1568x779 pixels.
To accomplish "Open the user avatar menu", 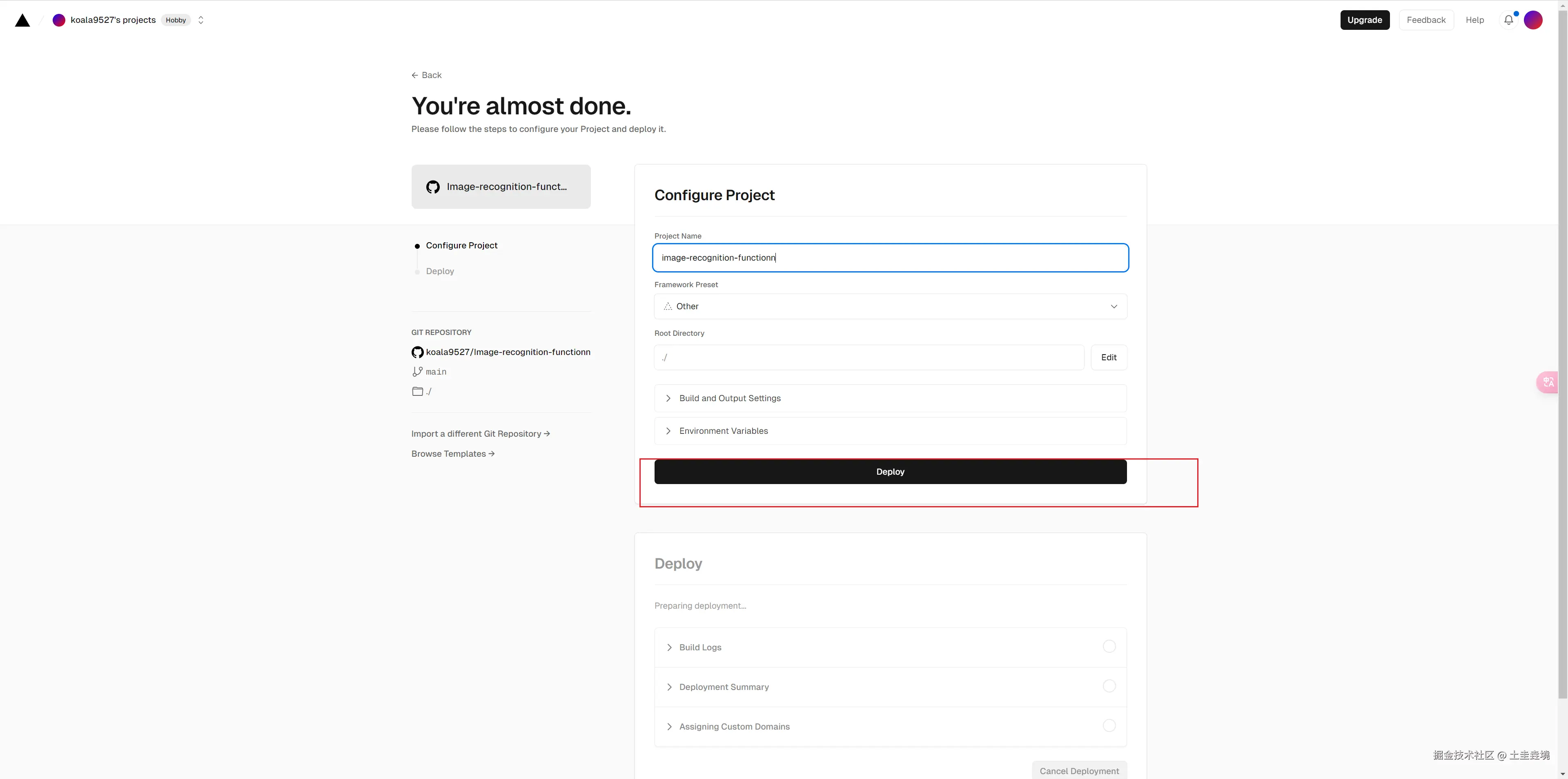I will click(x=1533, y=20).
